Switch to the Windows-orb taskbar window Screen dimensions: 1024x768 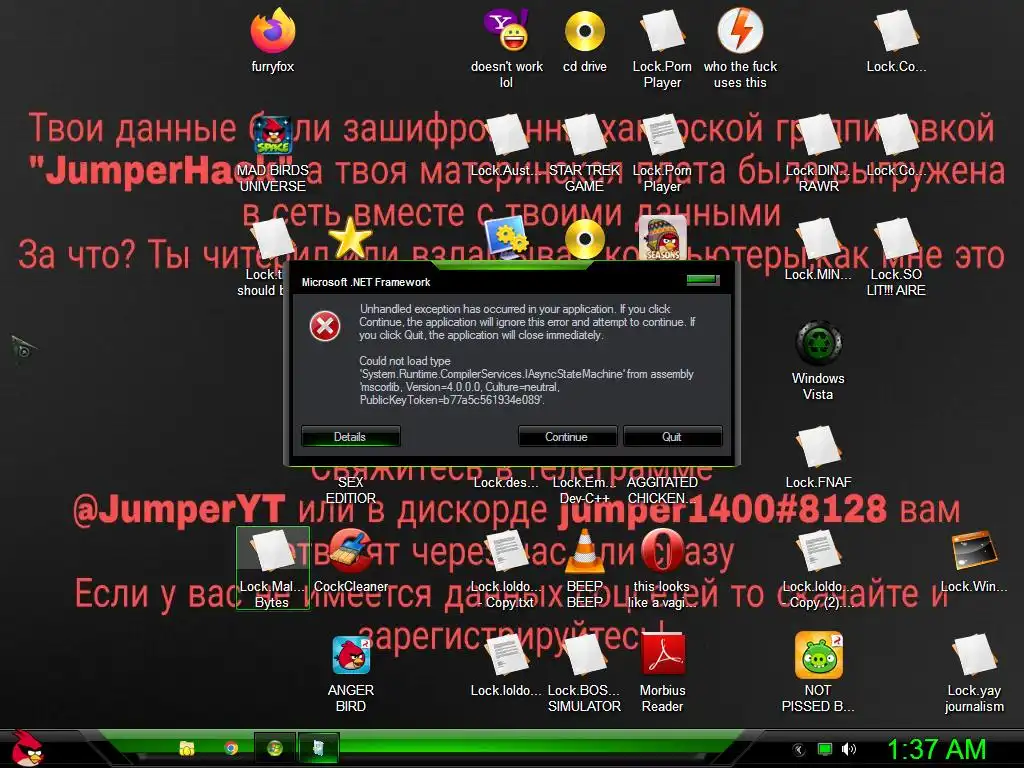click(274, 748)
